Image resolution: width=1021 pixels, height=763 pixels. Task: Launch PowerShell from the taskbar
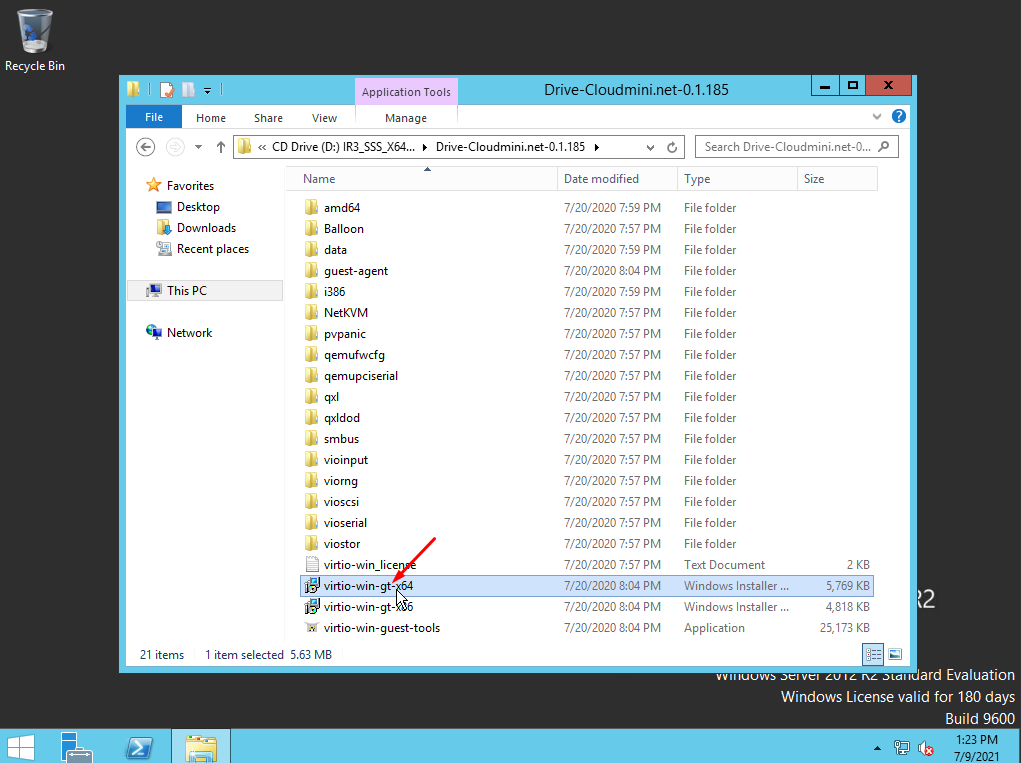(139, 747)
